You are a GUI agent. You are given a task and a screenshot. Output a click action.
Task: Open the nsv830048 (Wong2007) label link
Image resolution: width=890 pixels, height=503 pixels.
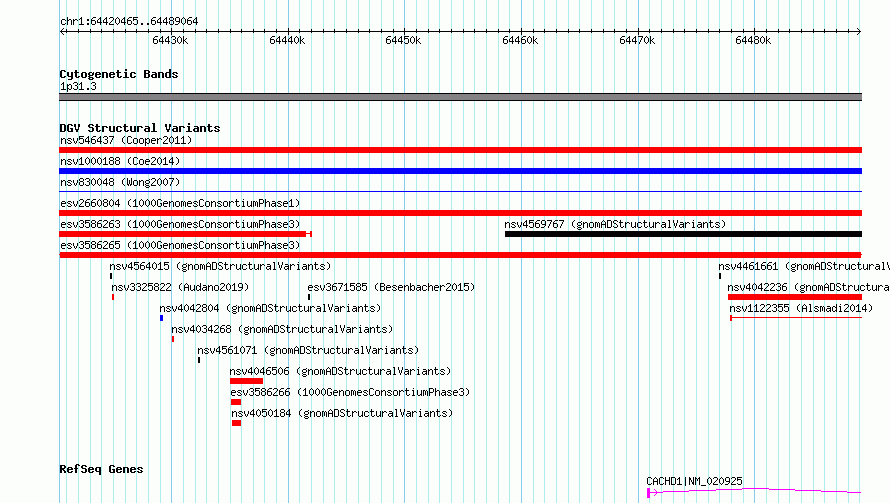[120, 182]
